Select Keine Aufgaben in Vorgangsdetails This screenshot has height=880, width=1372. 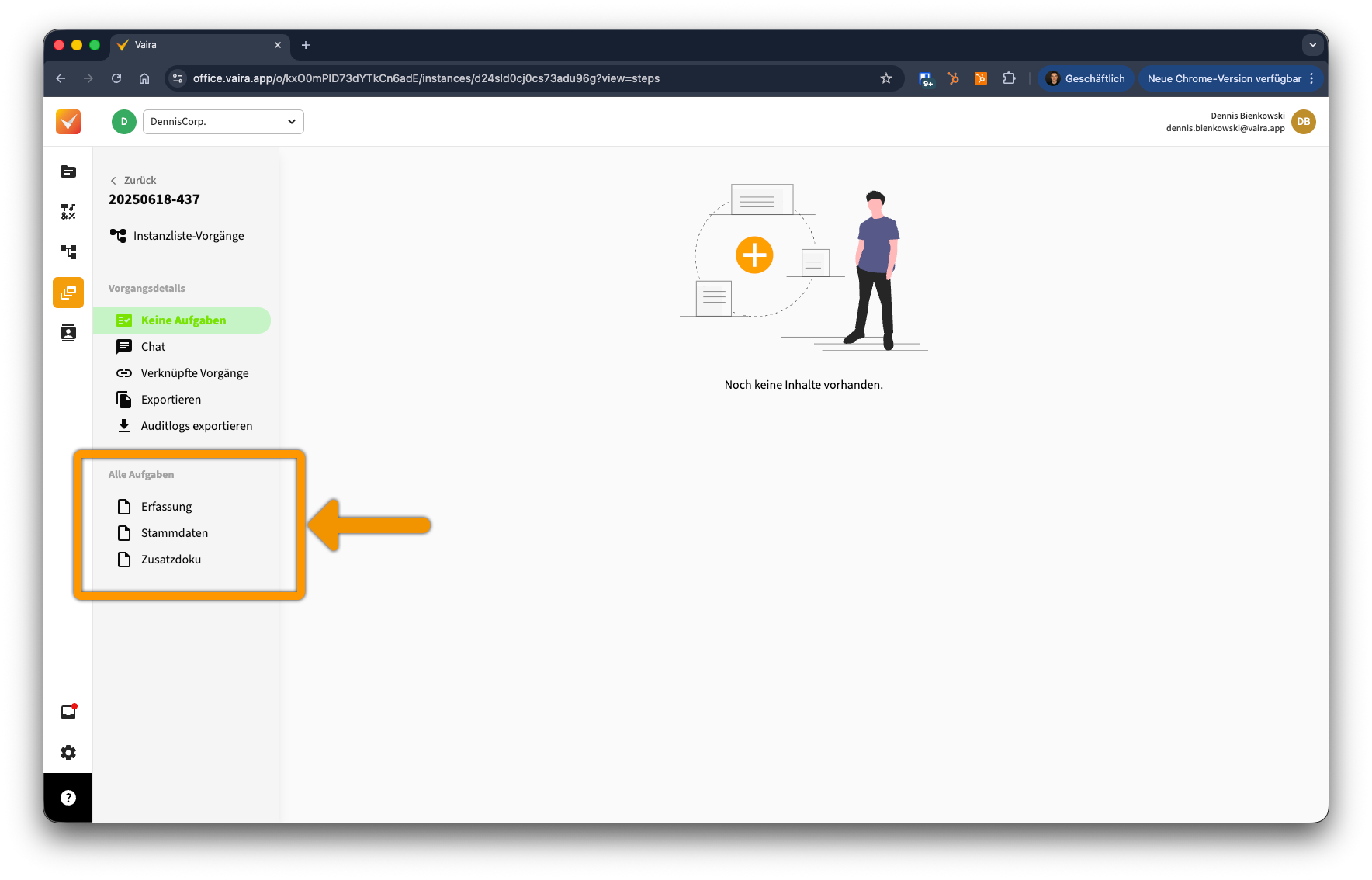point(183,320)
